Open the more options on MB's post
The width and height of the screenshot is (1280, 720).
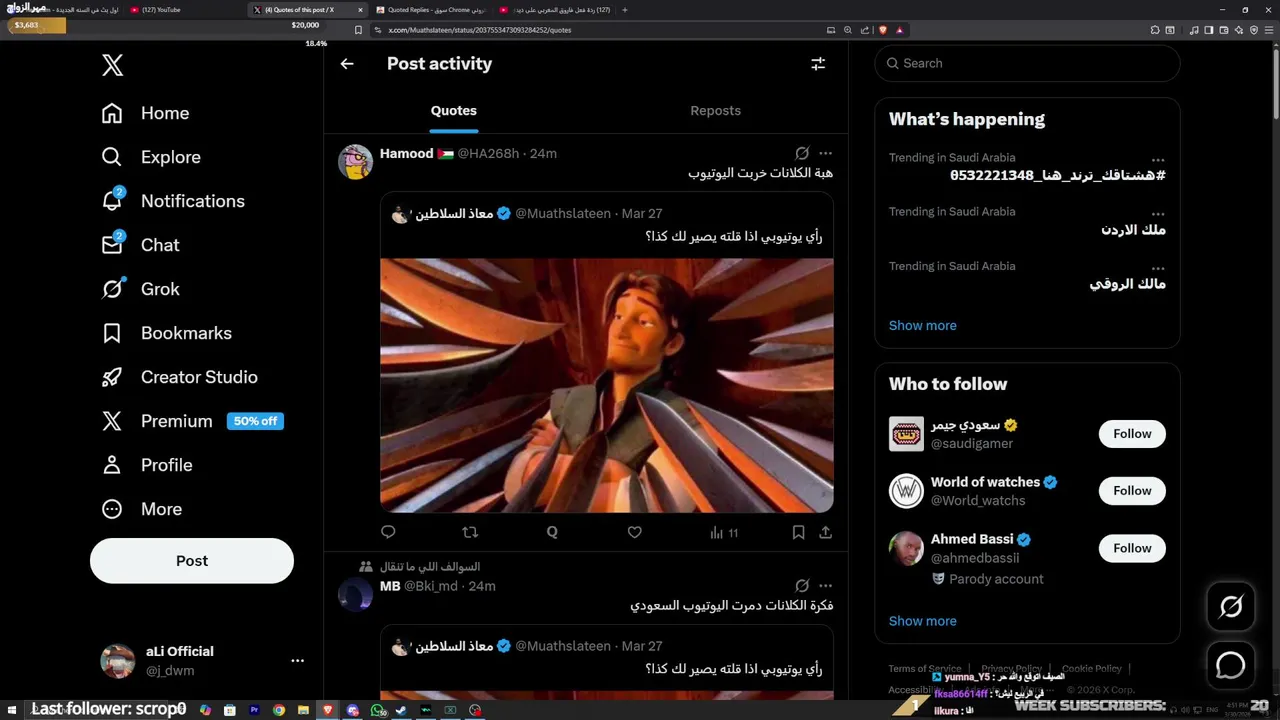(x=825, y=586)
